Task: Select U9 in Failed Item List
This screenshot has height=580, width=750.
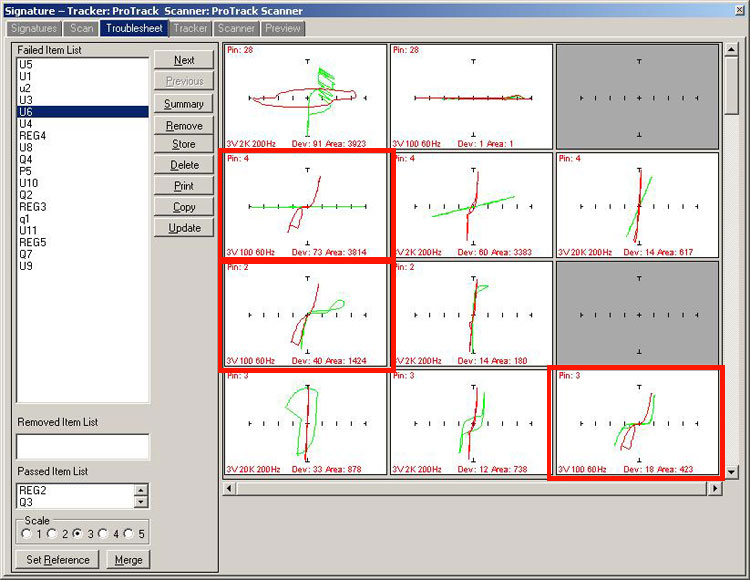Action: [x=83, y=266]
